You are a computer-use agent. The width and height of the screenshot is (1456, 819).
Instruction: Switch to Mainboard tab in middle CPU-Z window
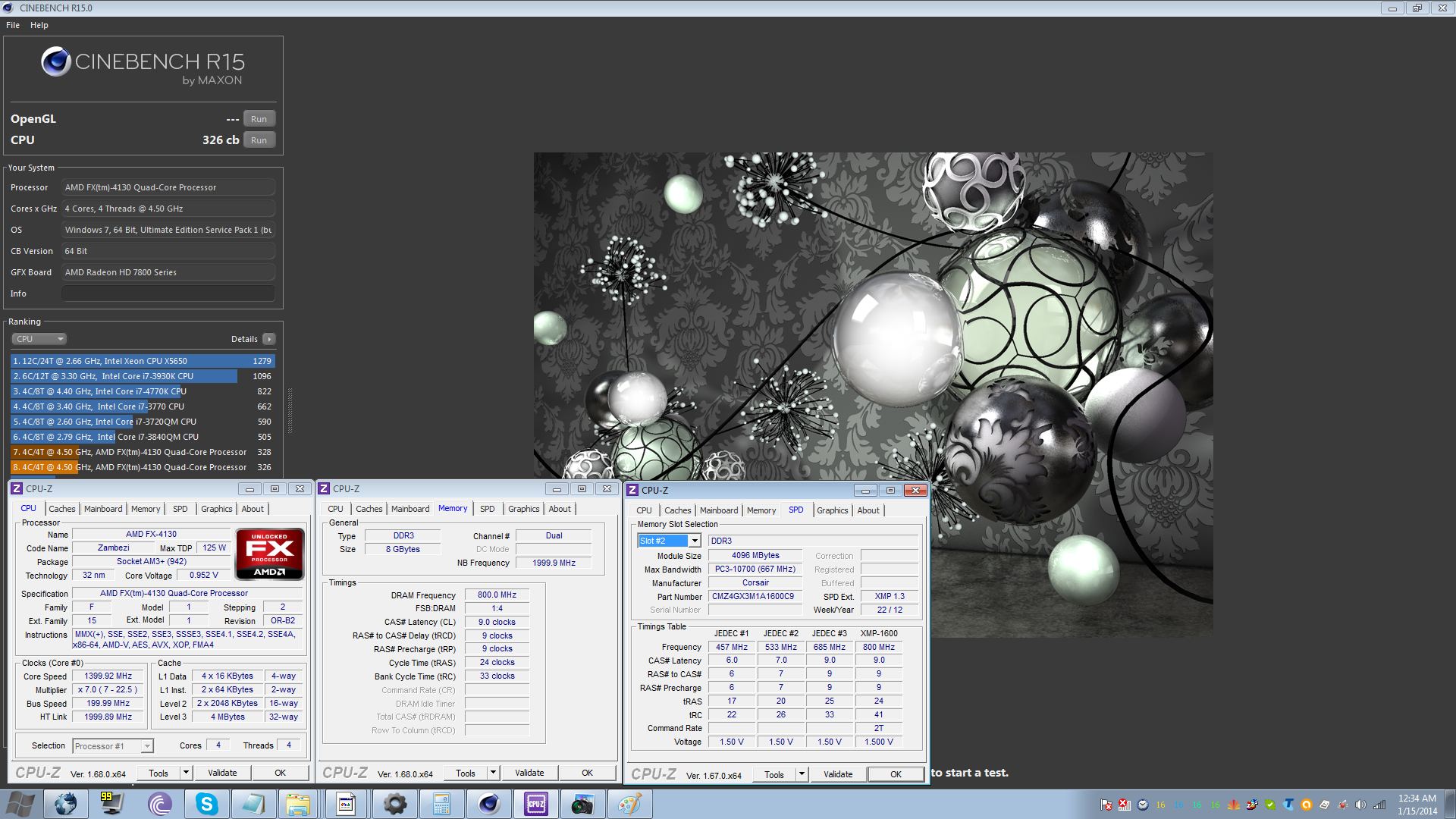point(410,509)
